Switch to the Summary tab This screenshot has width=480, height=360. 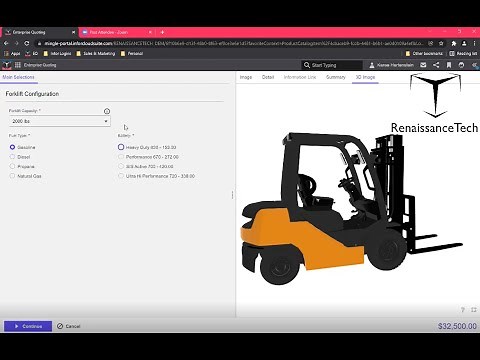point(335,77)
